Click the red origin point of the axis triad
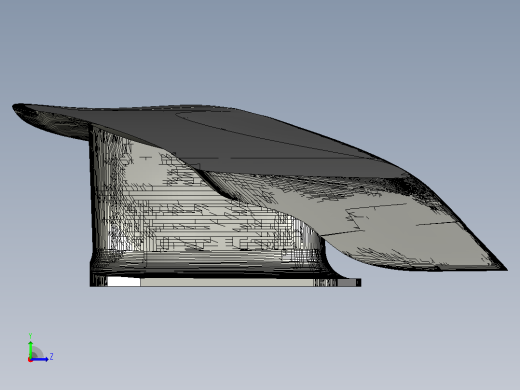Image resolution: width=520 pixels, height=390 pixels. pos(30,360)
